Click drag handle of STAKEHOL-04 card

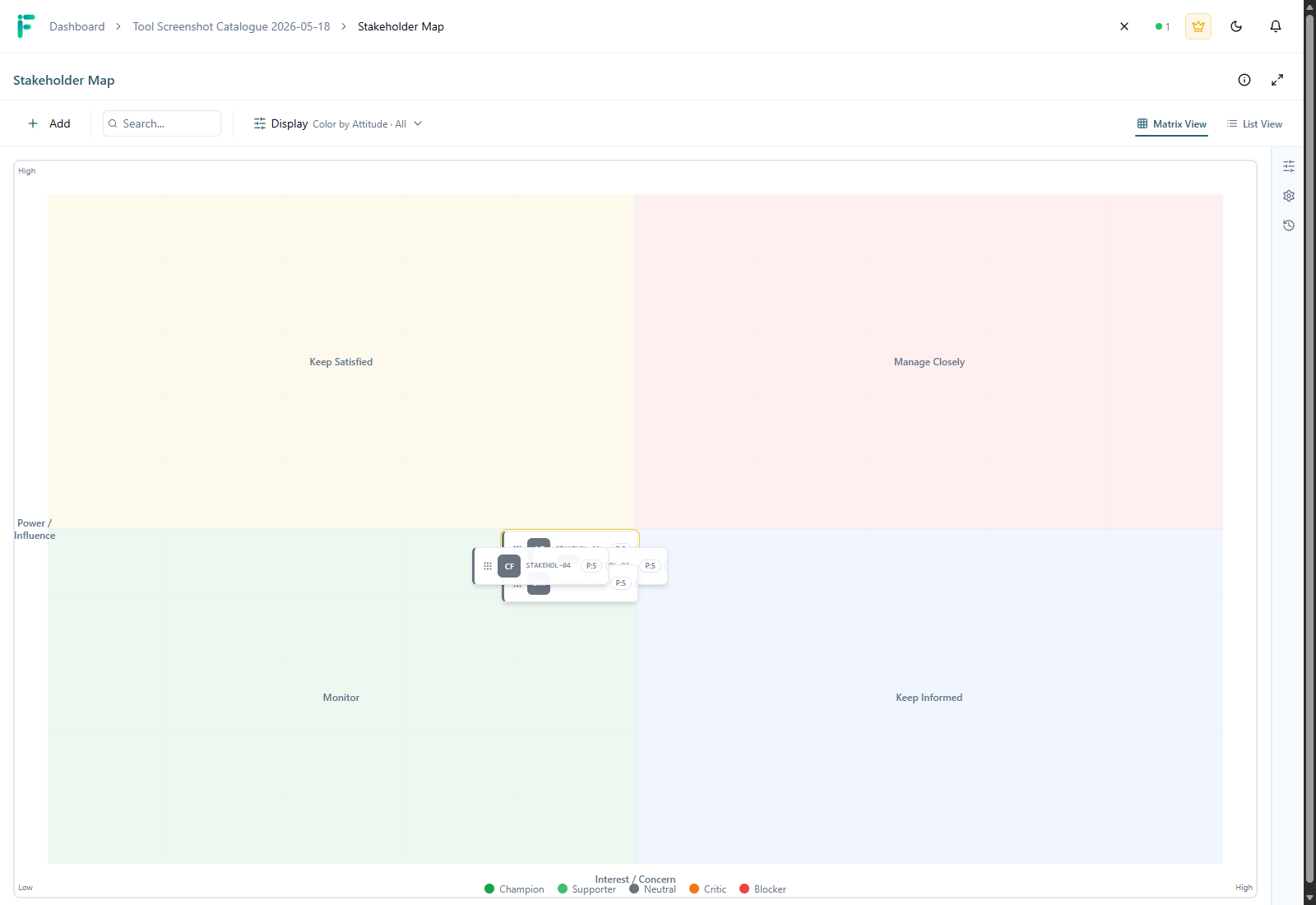click(488, 566)
